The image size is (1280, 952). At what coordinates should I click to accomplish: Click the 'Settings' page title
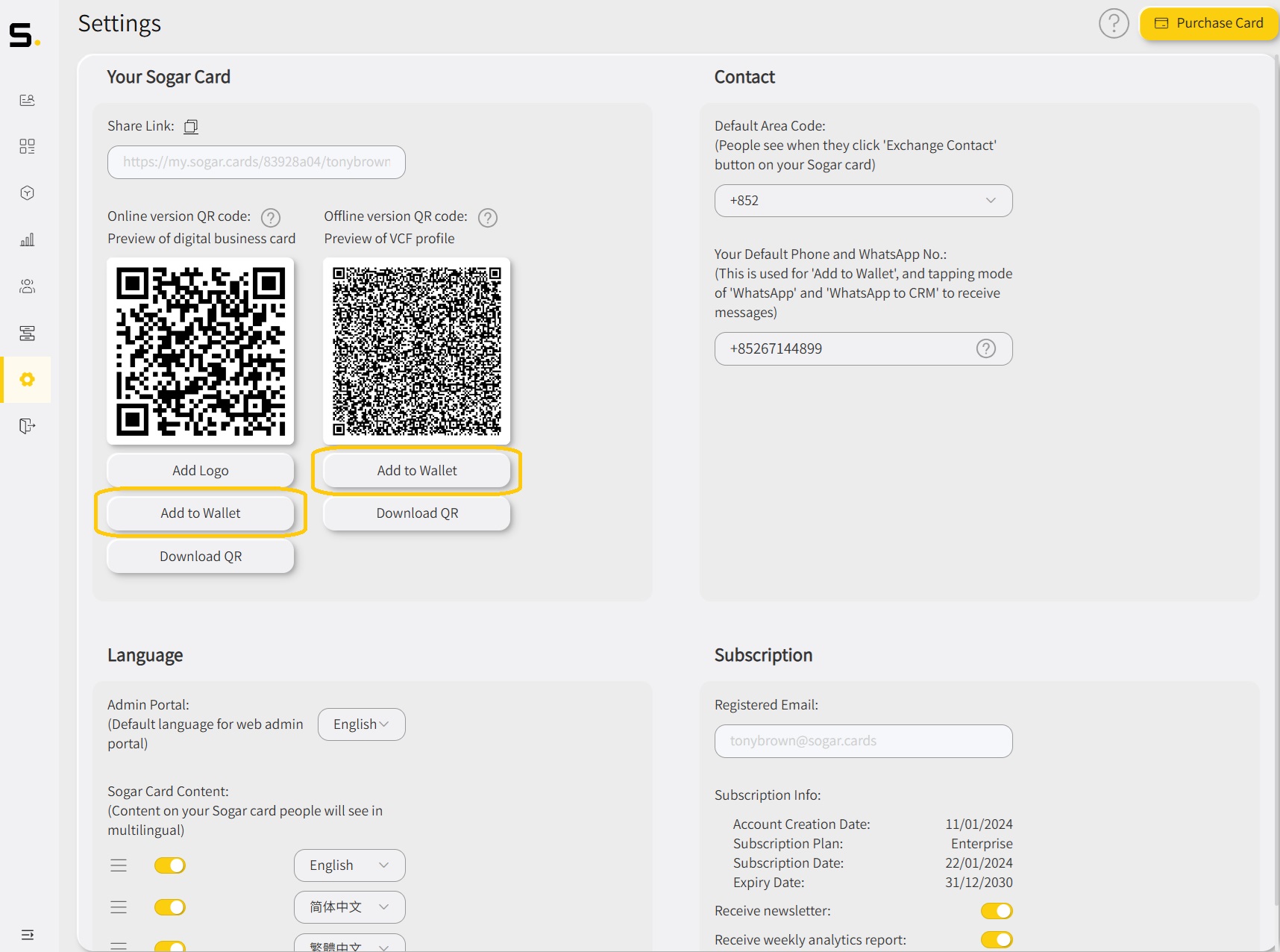119,24
